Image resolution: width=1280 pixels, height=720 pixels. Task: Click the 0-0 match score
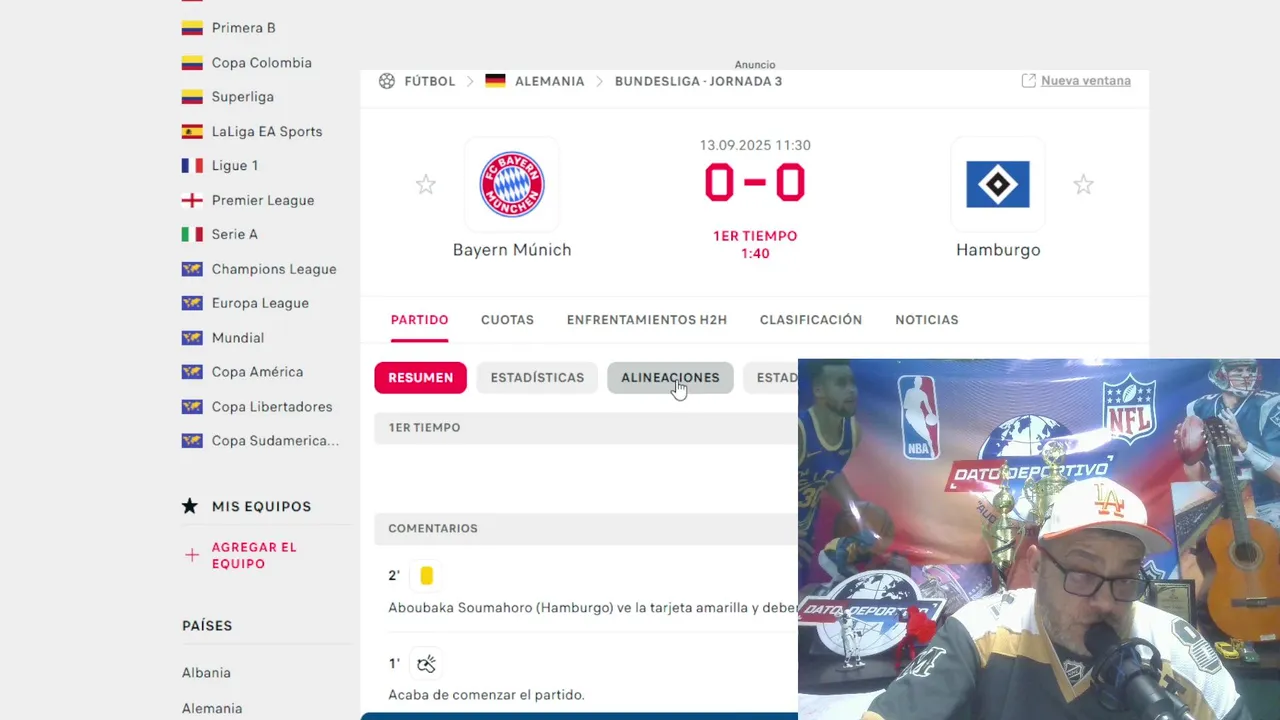click(755, 183)
